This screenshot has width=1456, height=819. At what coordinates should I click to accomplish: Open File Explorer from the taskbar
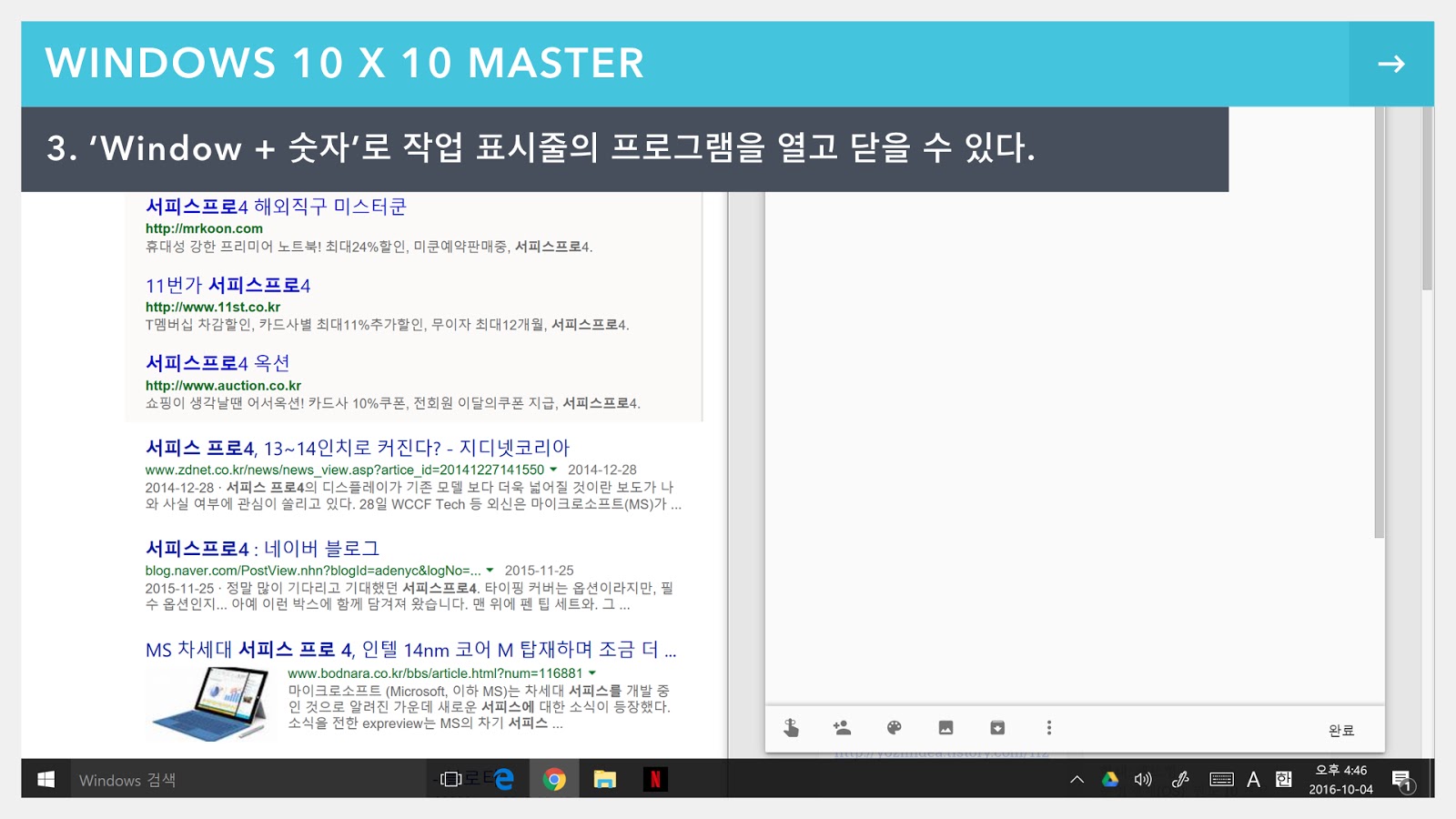(605, 779)
